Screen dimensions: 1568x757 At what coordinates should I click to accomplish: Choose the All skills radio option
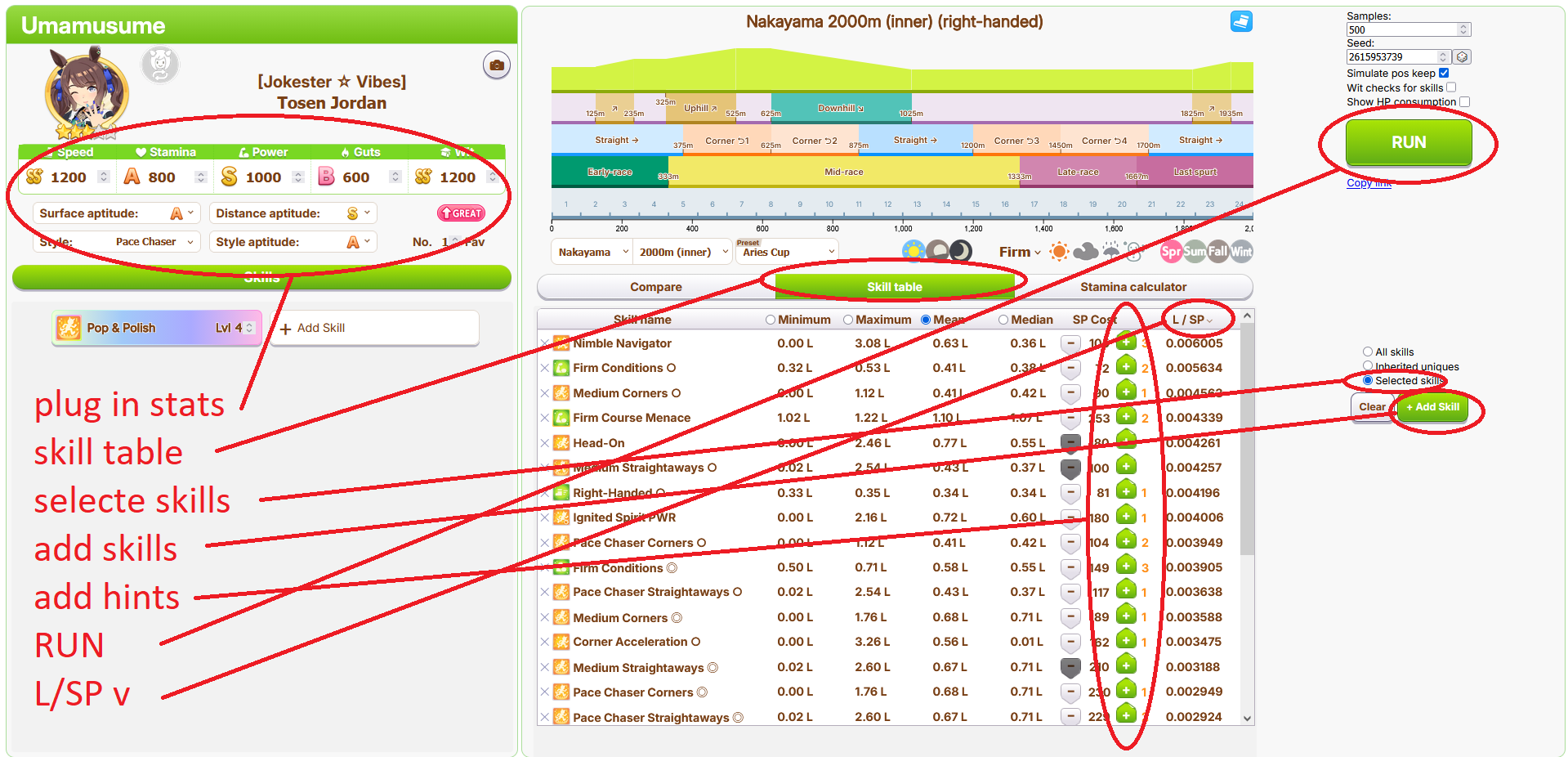[x=1368, y=352]
